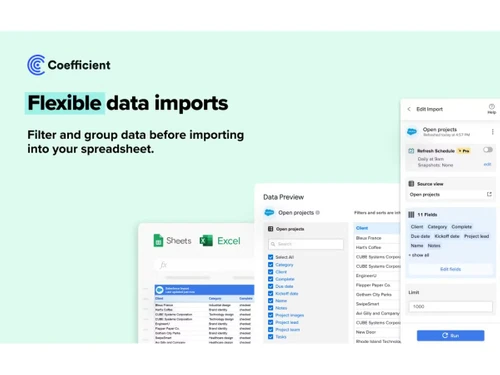The image size is (500, 375).
Task: Click info icon beside Open projects title
Action: [318, 213]
